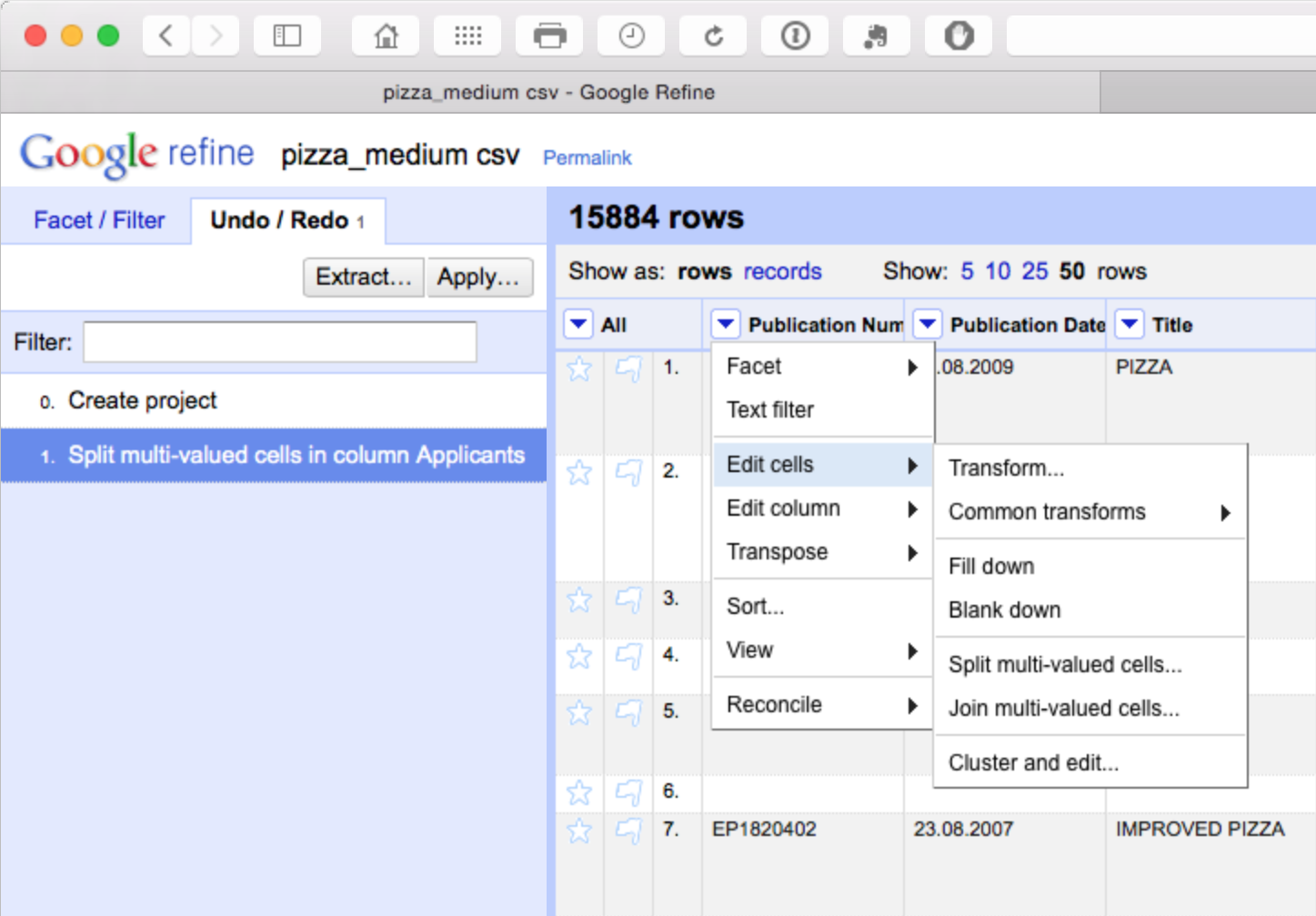Click the print icon in toolbar
The width and height of the screenshot is (1316, 916).
pyautogui.click(x=549, y=36)
